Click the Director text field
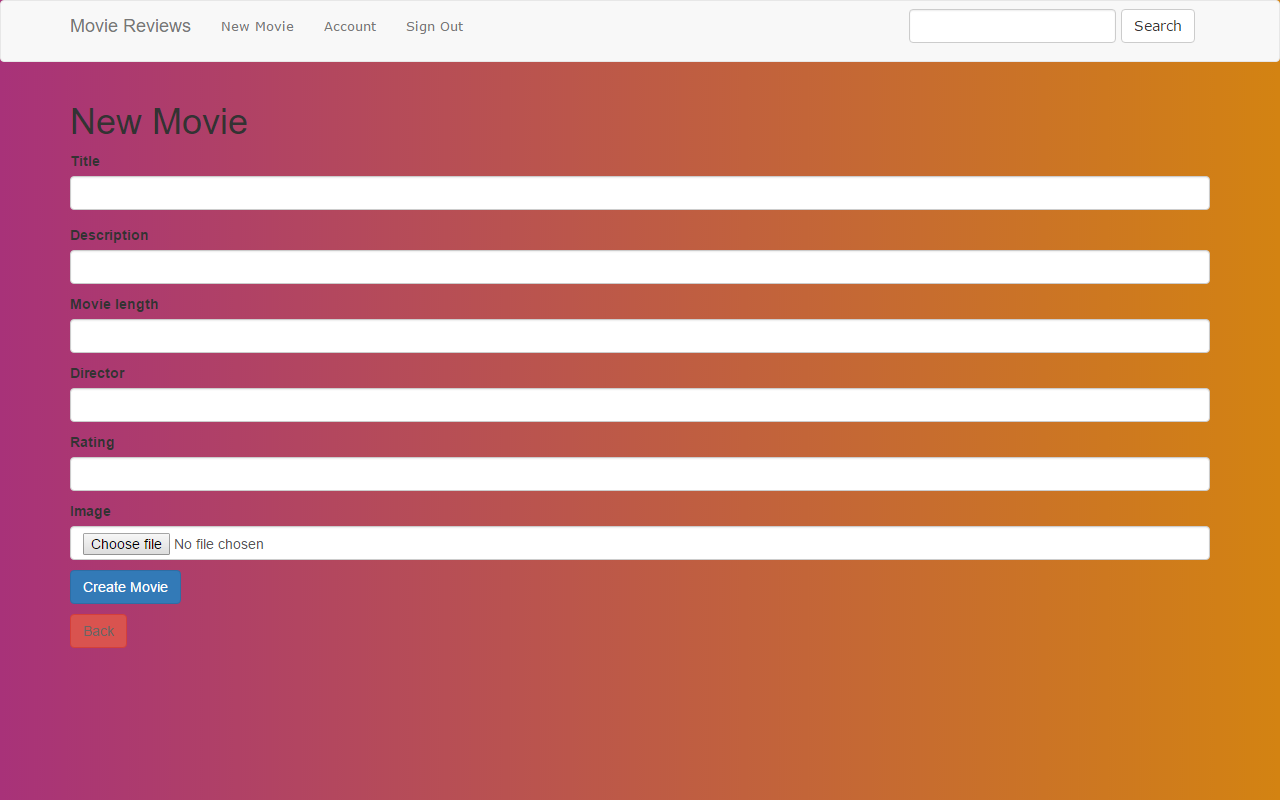 click(640, 405)
